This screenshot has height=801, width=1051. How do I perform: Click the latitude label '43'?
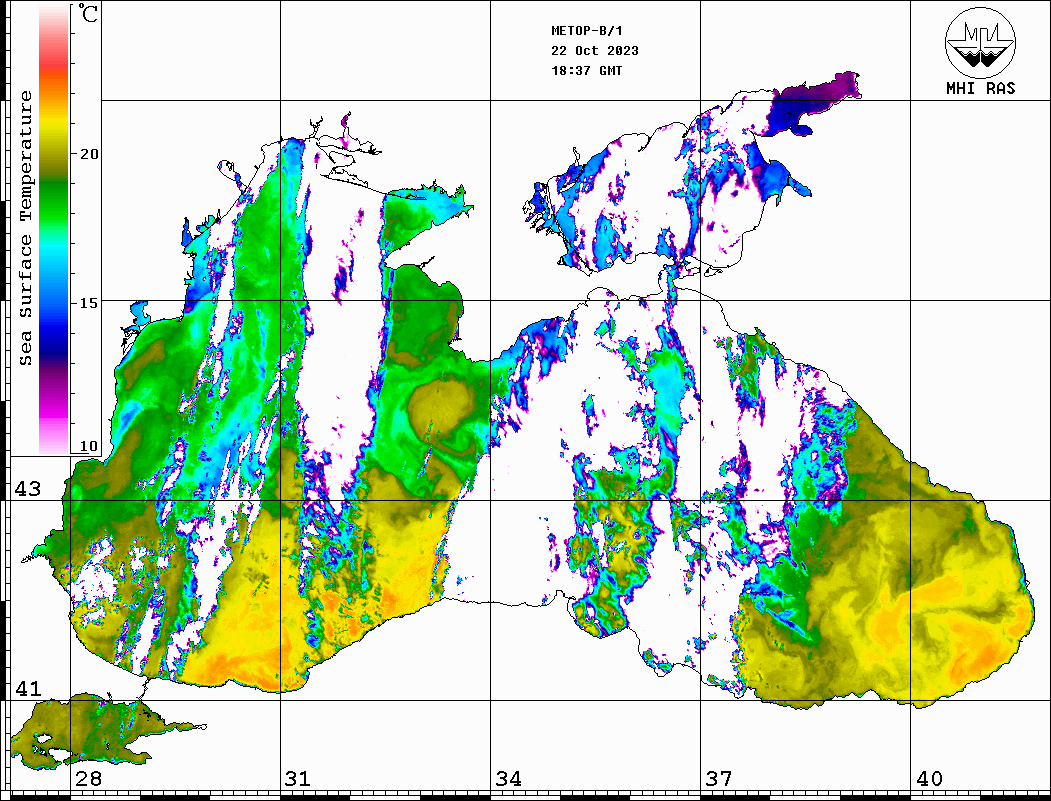[x=28, y=489]
